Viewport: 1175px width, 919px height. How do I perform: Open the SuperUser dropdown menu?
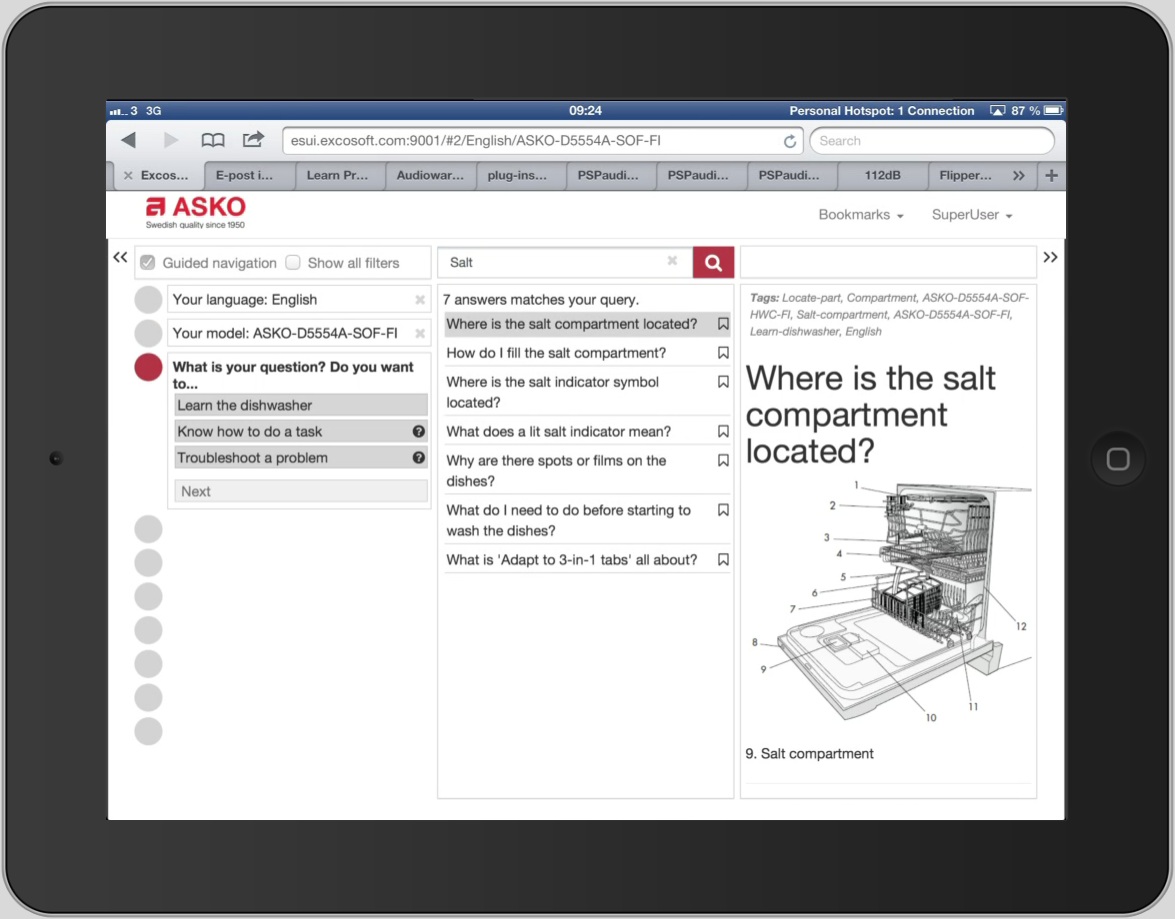(x=971, y=215)
